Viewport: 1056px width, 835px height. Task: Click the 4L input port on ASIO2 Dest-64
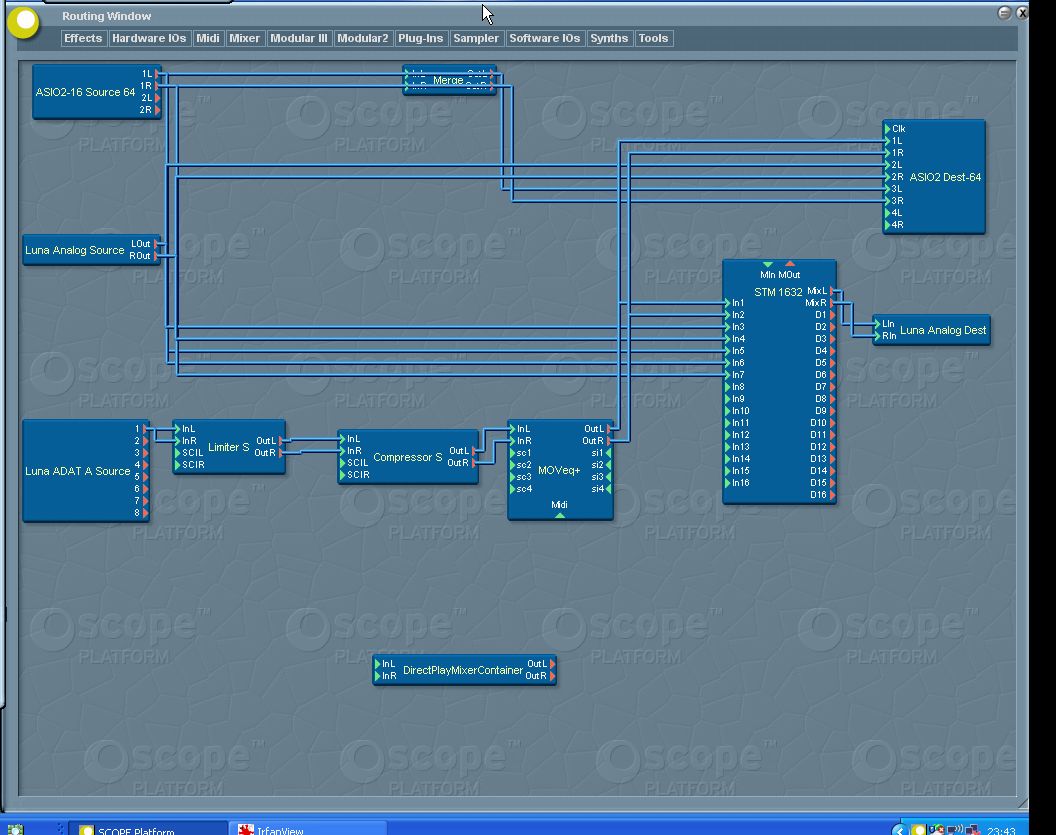(888, 213)
